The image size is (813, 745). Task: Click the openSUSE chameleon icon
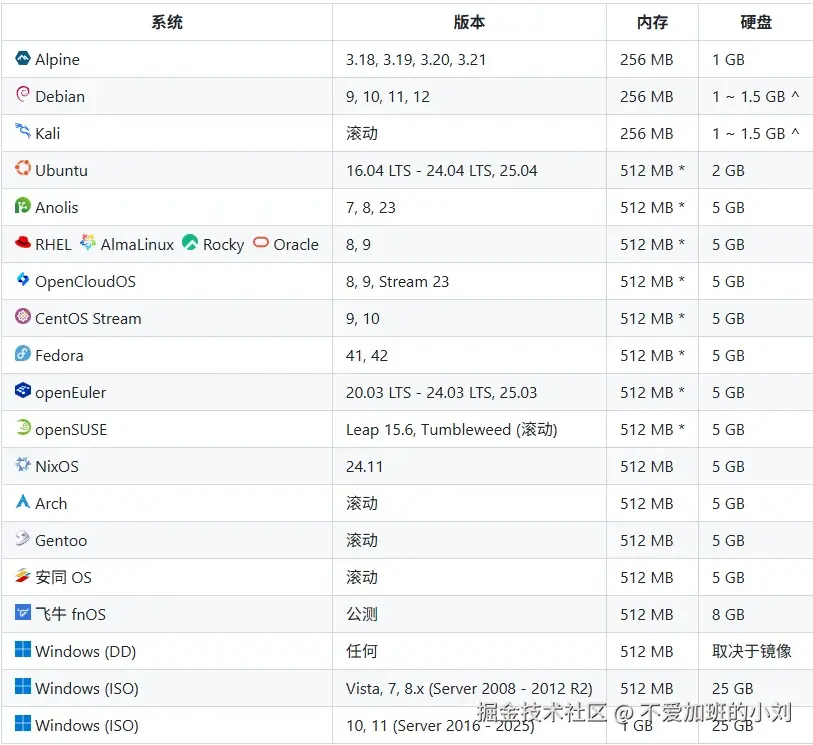point(23,427)
